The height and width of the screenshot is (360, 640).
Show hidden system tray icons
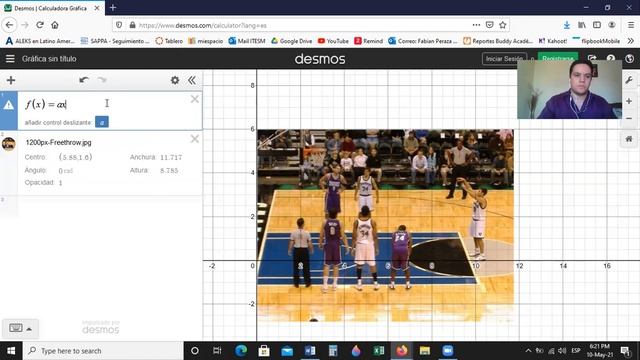[528, 351]
